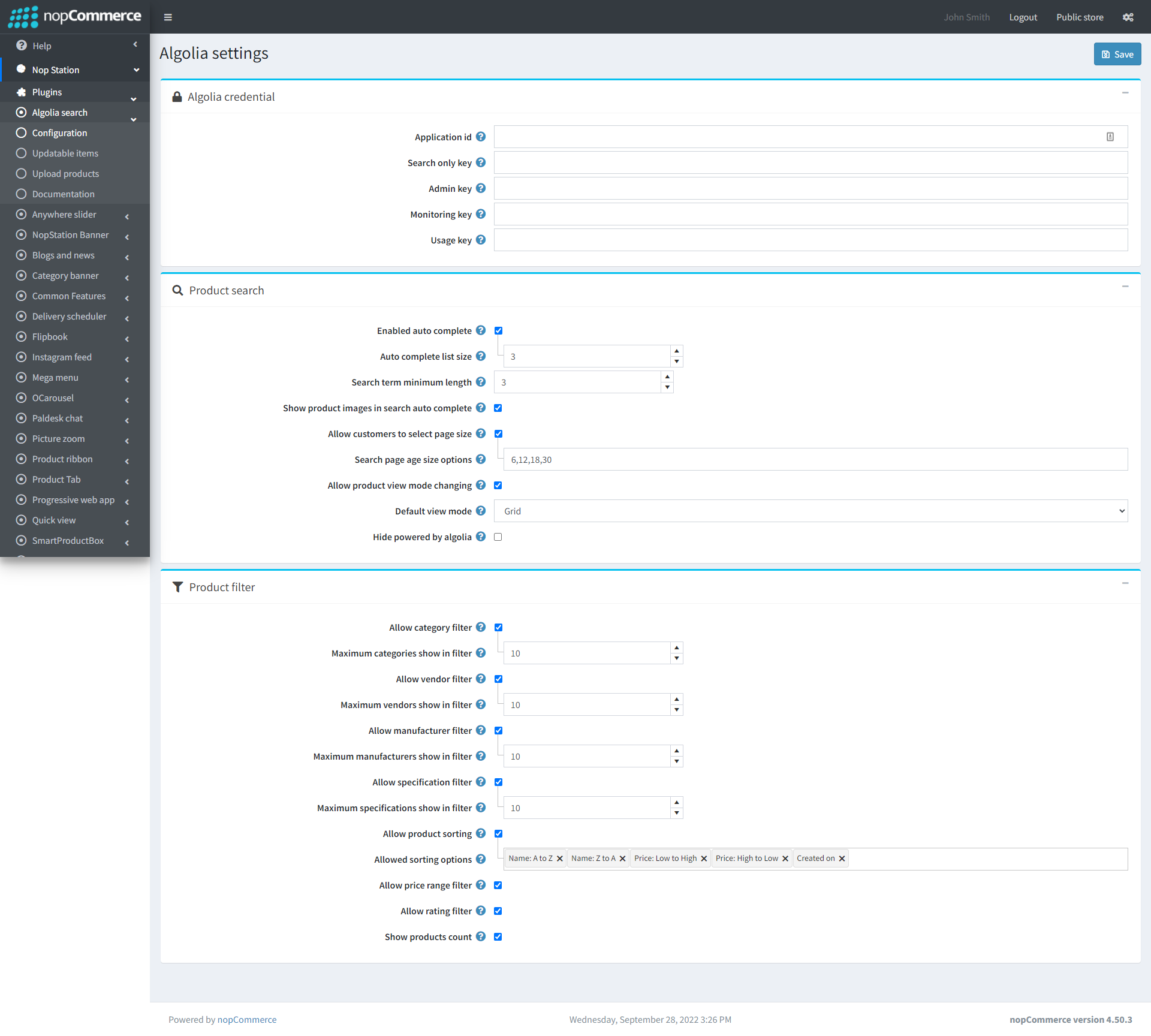Collapse the Algolia credential panel
Screen dimensions: 1151x1036
click(1125, 93)
